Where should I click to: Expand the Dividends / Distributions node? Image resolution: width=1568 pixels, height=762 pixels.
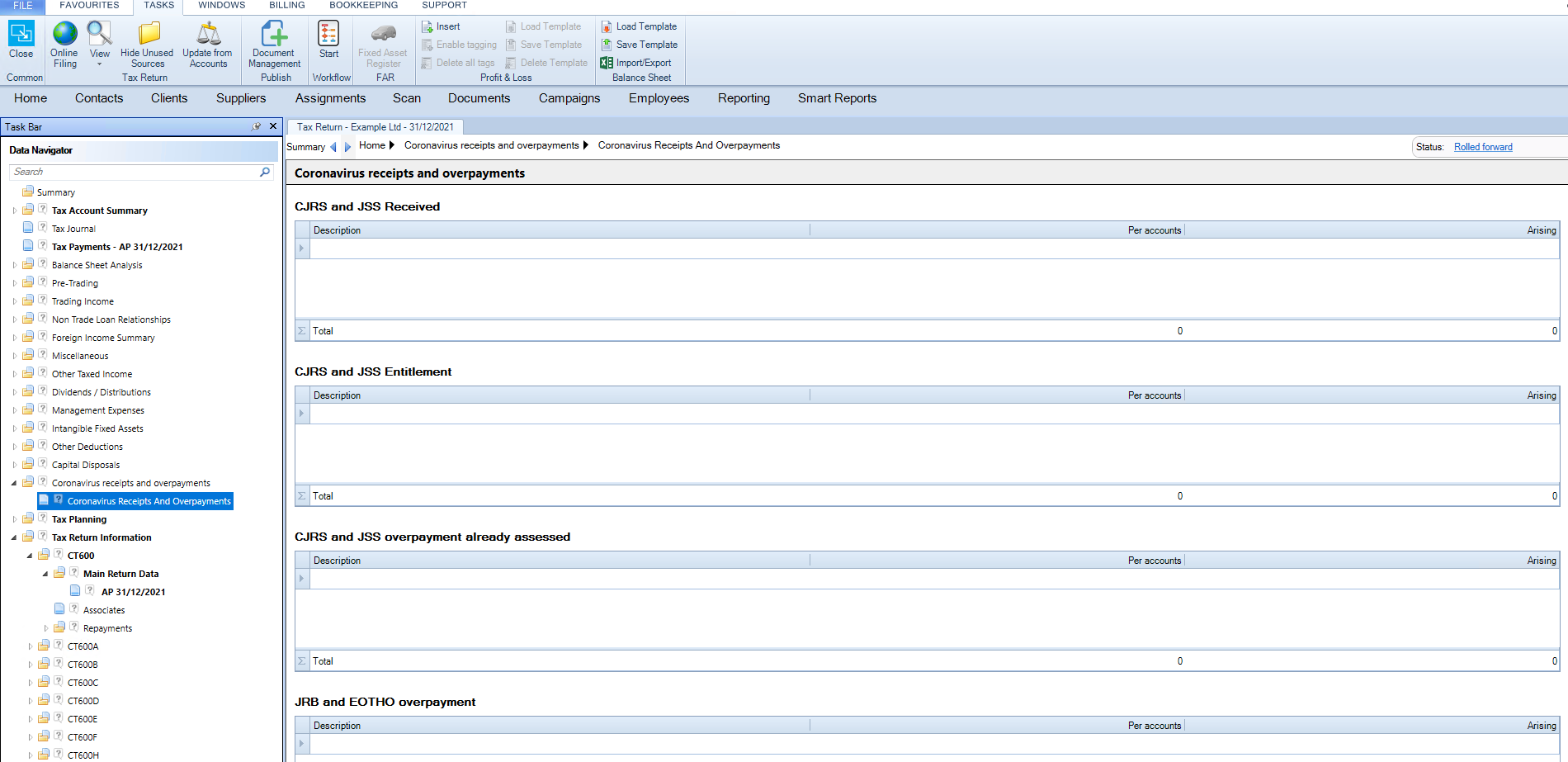click(14, 392)
